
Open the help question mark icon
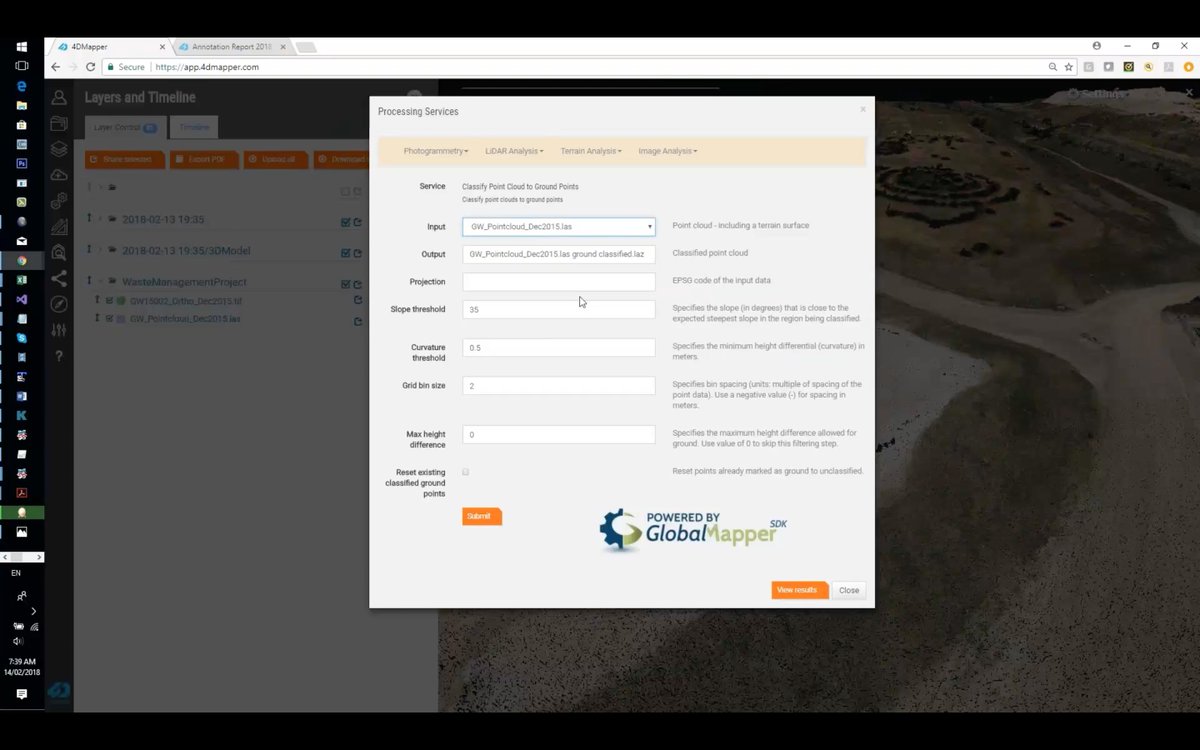click(x=59, y=356)
